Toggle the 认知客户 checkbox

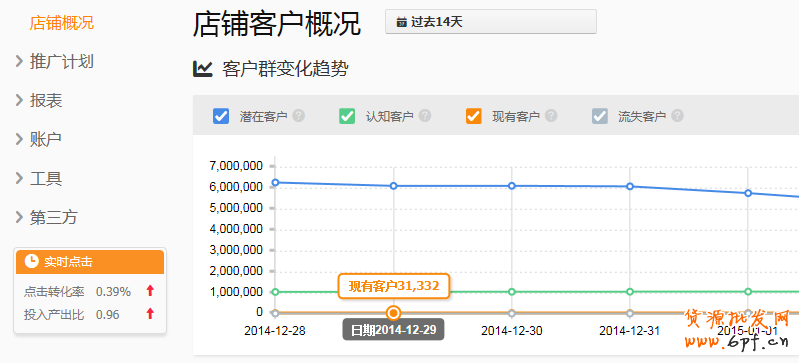click(347, 116)
